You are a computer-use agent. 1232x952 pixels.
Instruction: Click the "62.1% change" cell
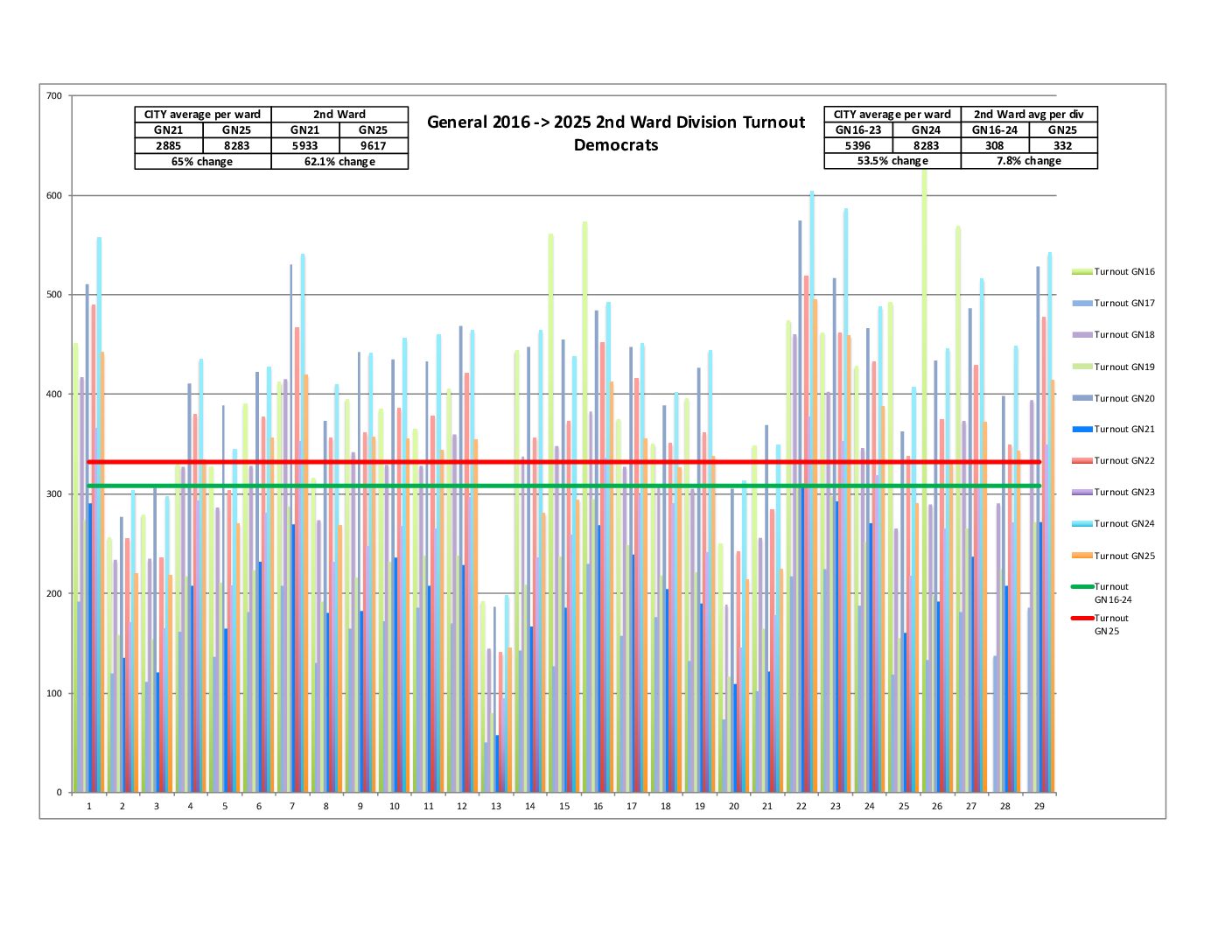point(339,162)
